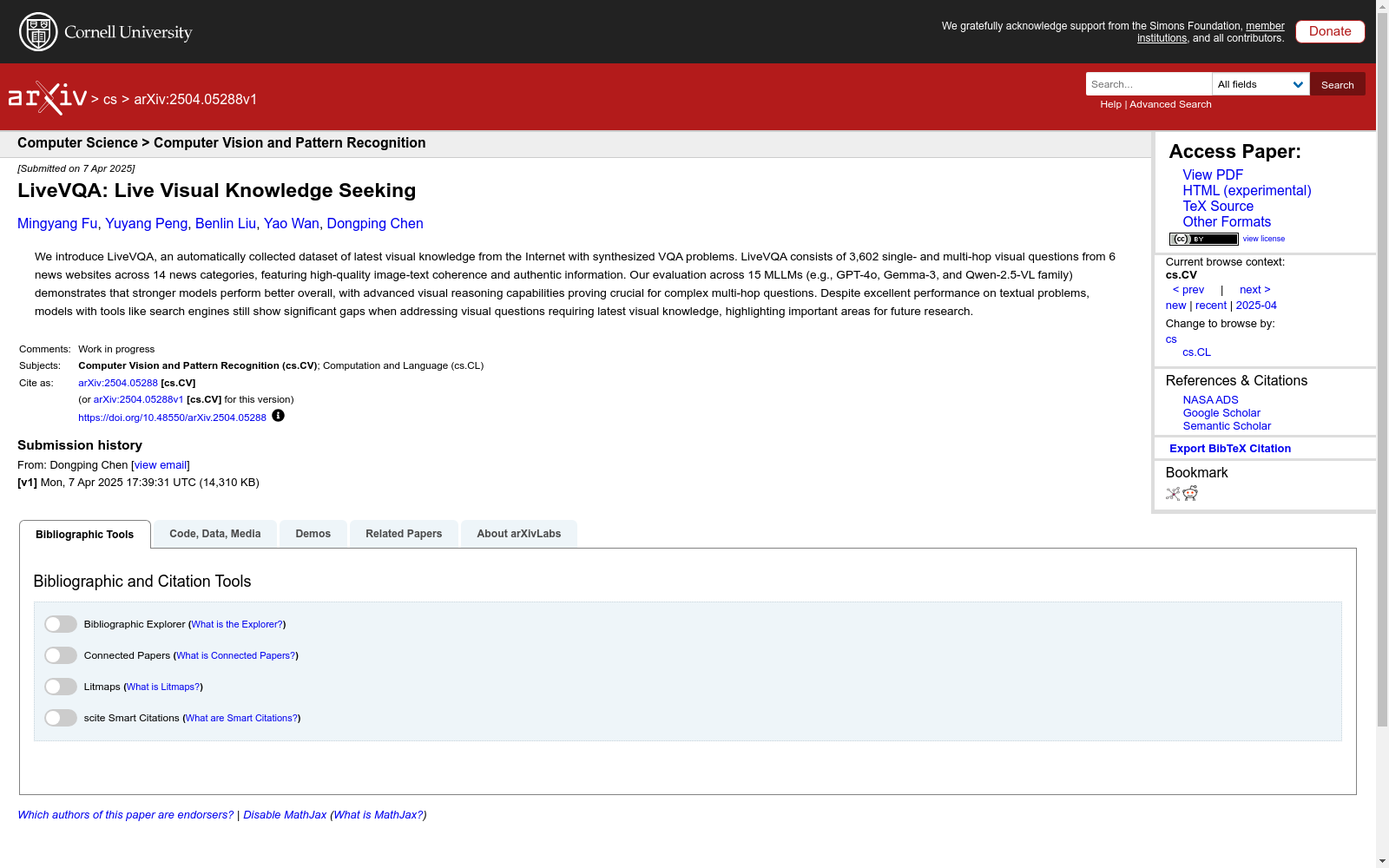Open the Demos tab

[313, 534]
